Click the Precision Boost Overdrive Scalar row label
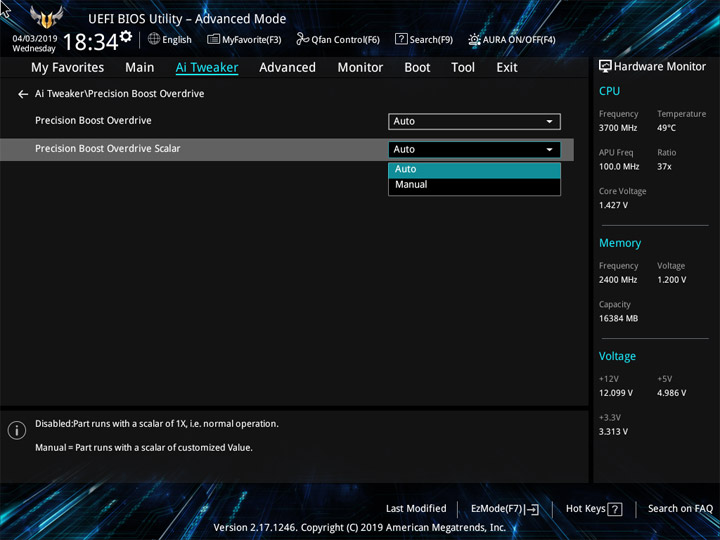Image resolution: width=720 pixels, height=540 pixels. point(107,148)
